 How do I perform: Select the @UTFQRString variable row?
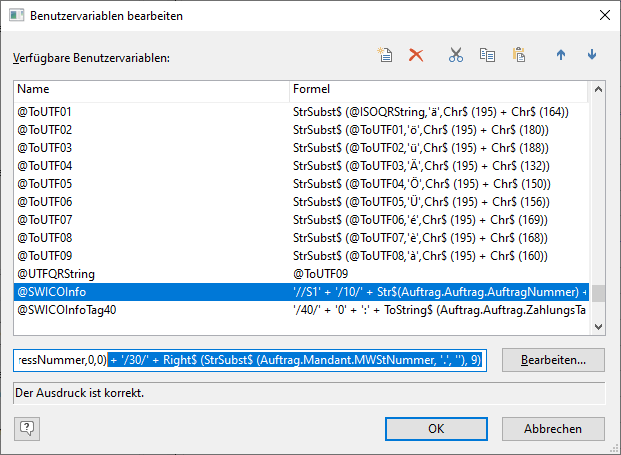301,274
